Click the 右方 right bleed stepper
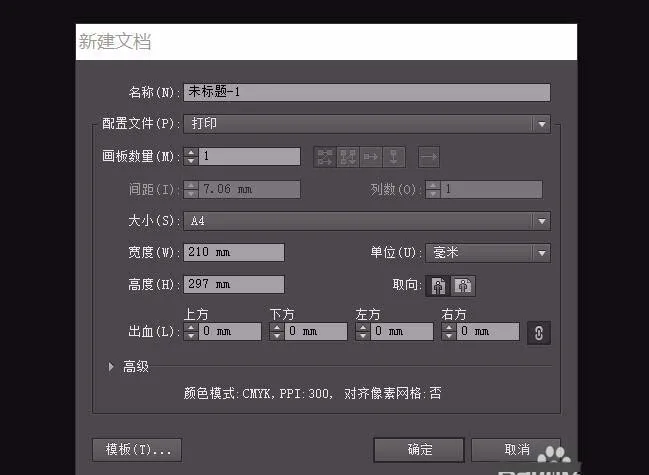This screenshot has width=649, height=475. (x=449, y=331)
